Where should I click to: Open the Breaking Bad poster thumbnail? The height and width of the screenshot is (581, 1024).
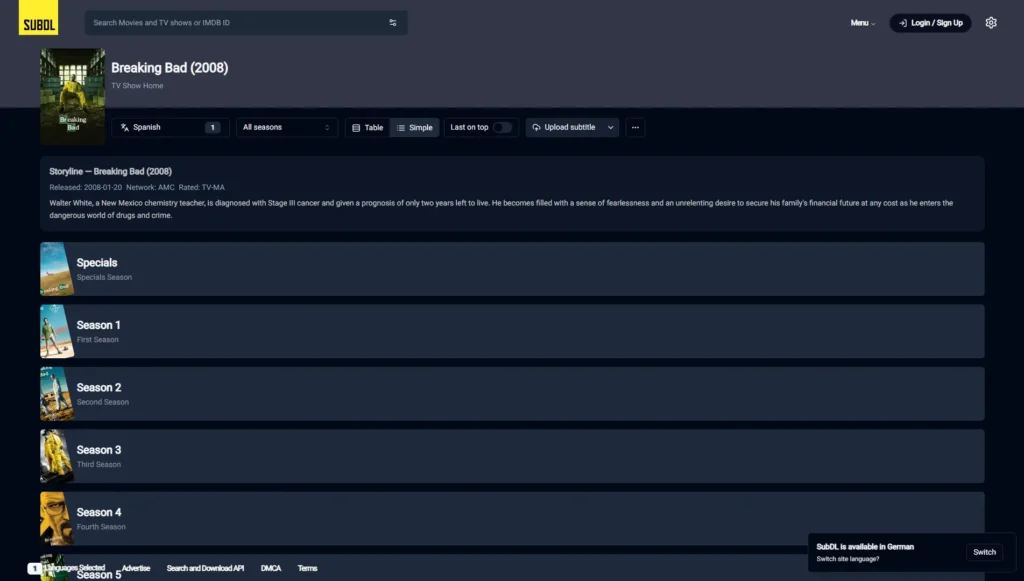[x=72, y=96]
